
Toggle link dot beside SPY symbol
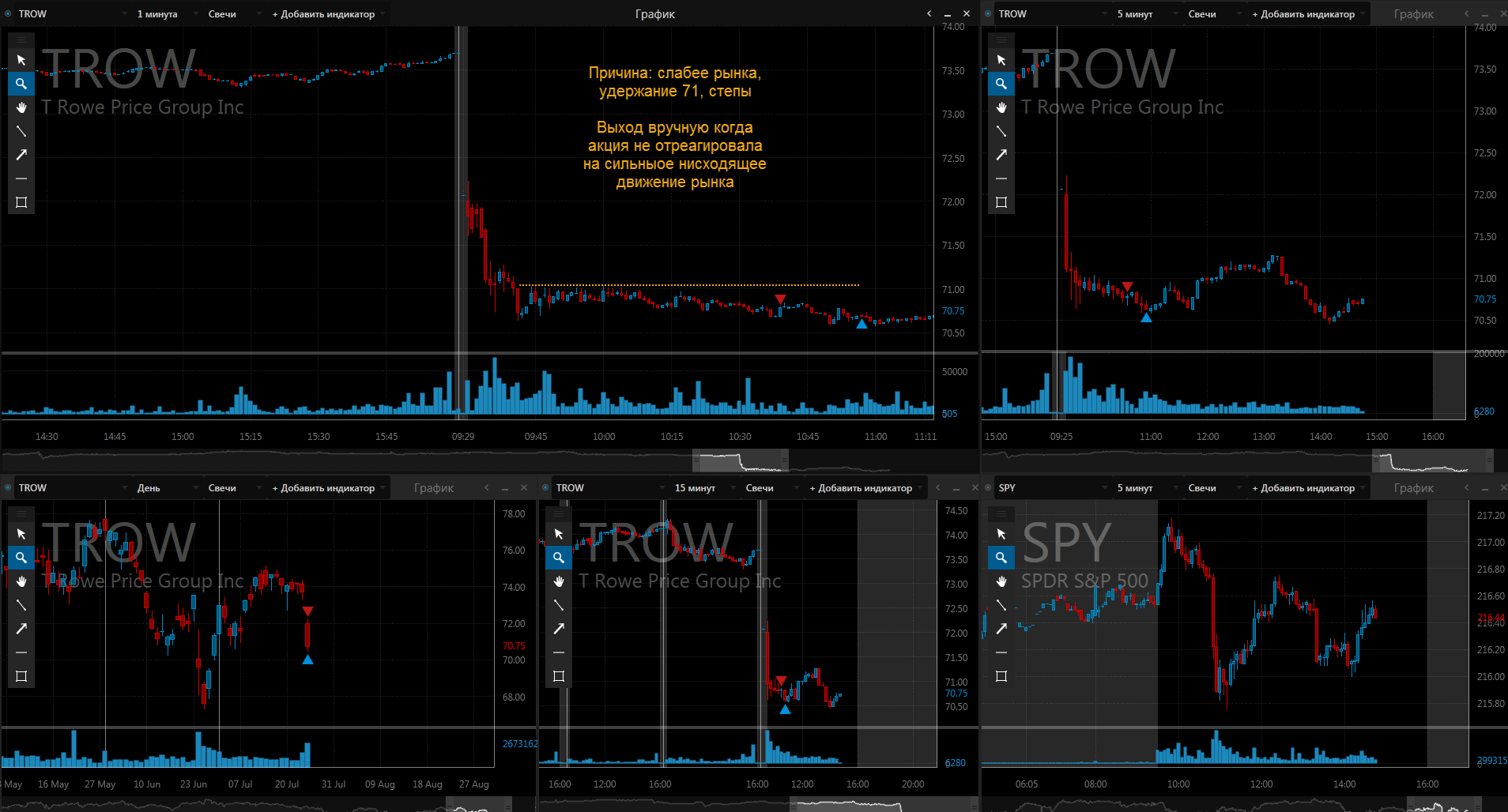pyautogui.click(x=988, y=487)
